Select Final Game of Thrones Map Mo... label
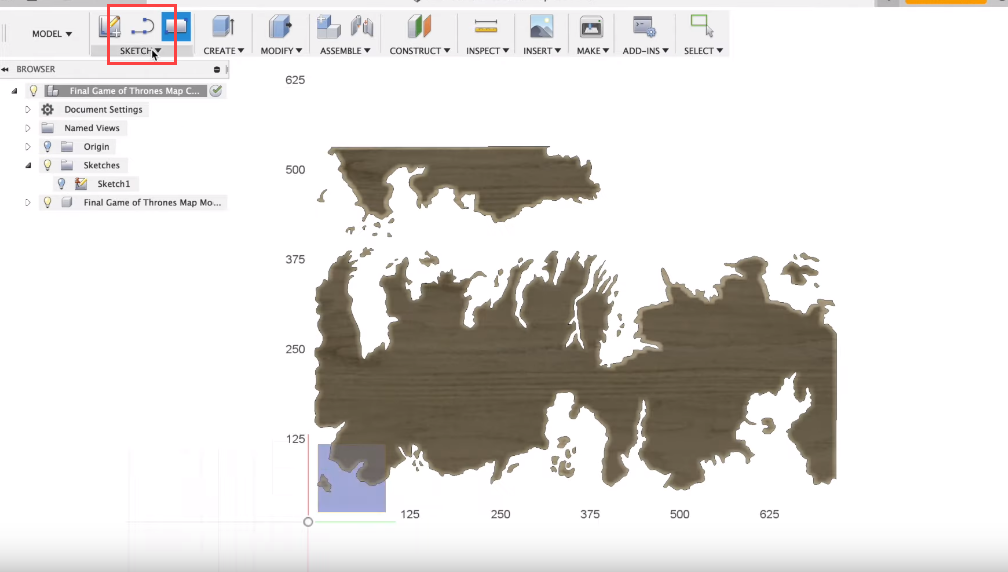This screenshot has height=572, width=1008. (x=152, y=202)
